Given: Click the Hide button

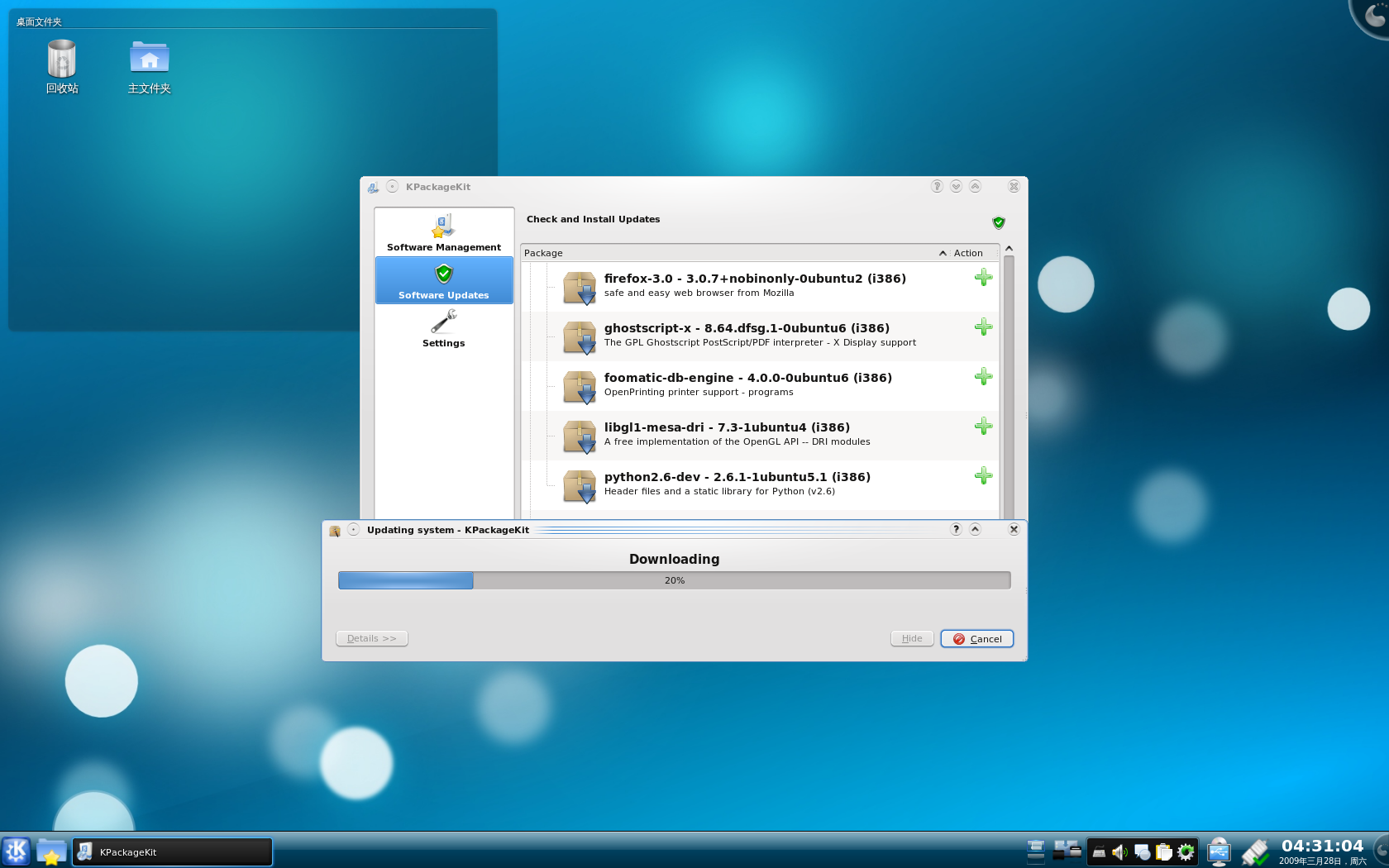Looking at the screenshot, I should (912, 638).
